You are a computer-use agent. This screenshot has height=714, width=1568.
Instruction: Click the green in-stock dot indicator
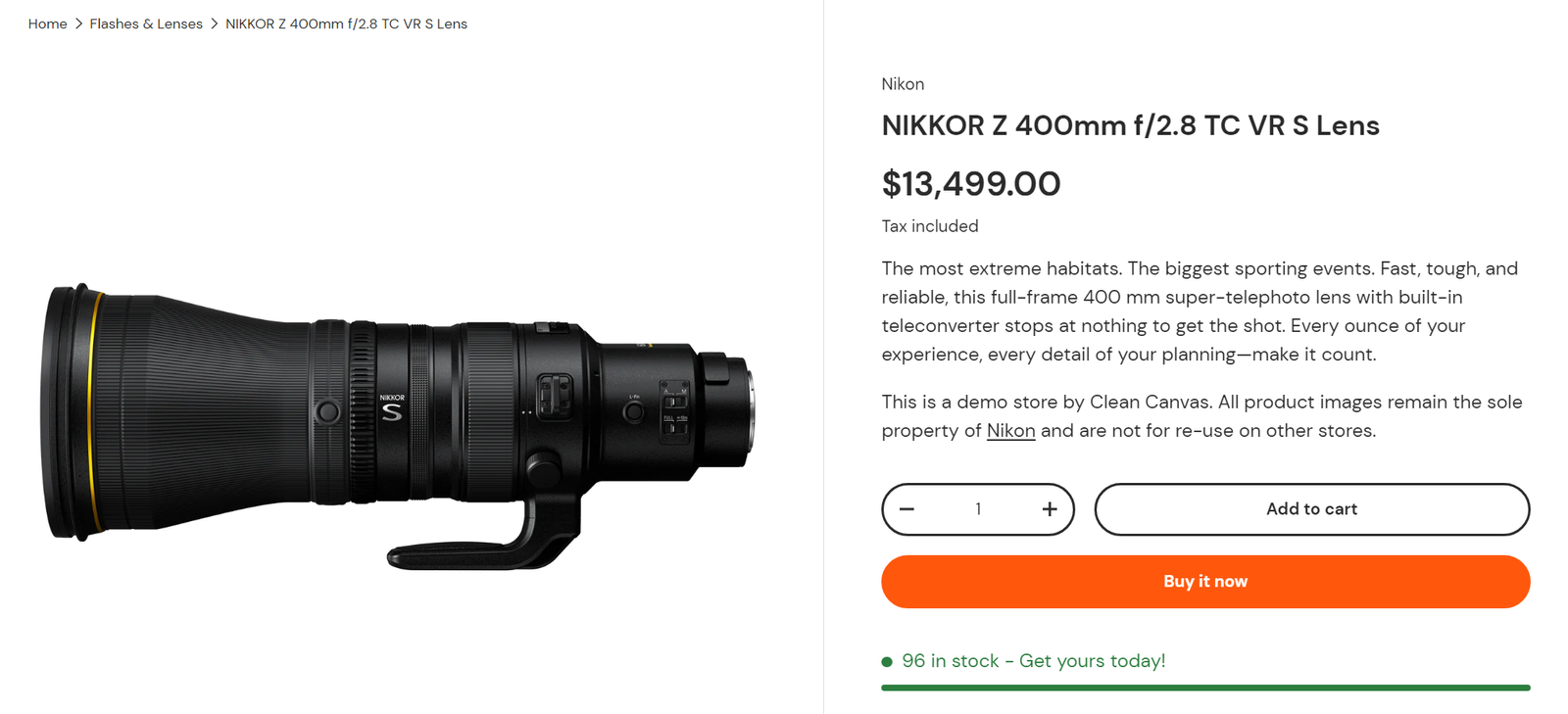tap(887, 662)
